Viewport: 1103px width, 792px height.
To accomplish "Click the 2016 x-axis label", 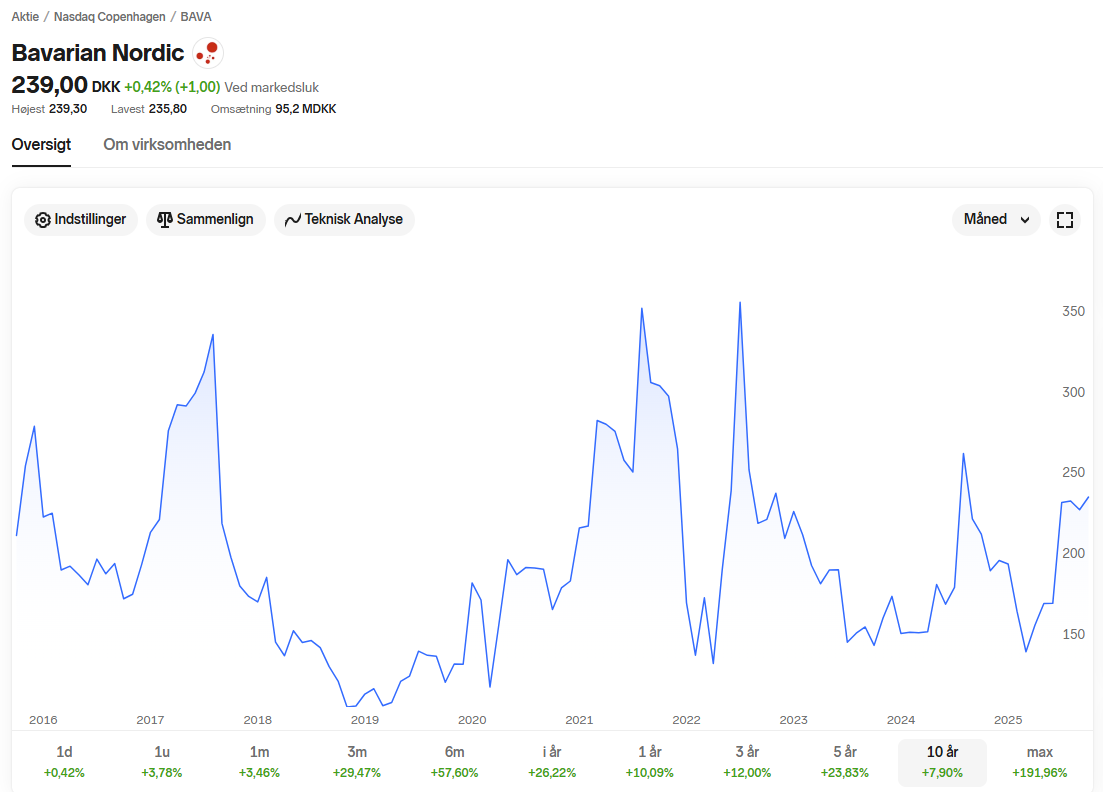I will (43, 720).
